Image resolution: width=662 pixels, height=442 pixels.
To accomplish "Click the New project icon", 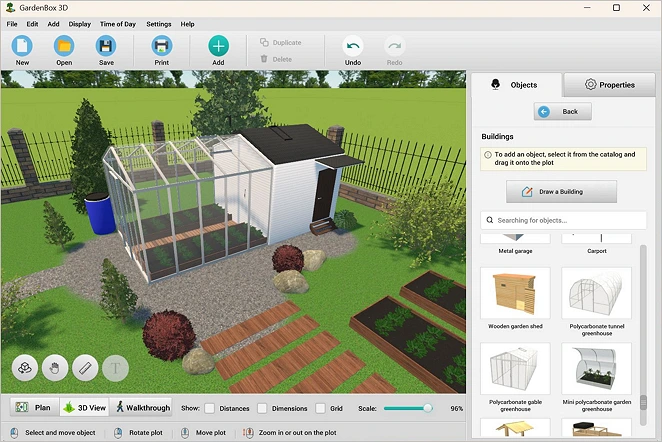I will click(22, 46).
